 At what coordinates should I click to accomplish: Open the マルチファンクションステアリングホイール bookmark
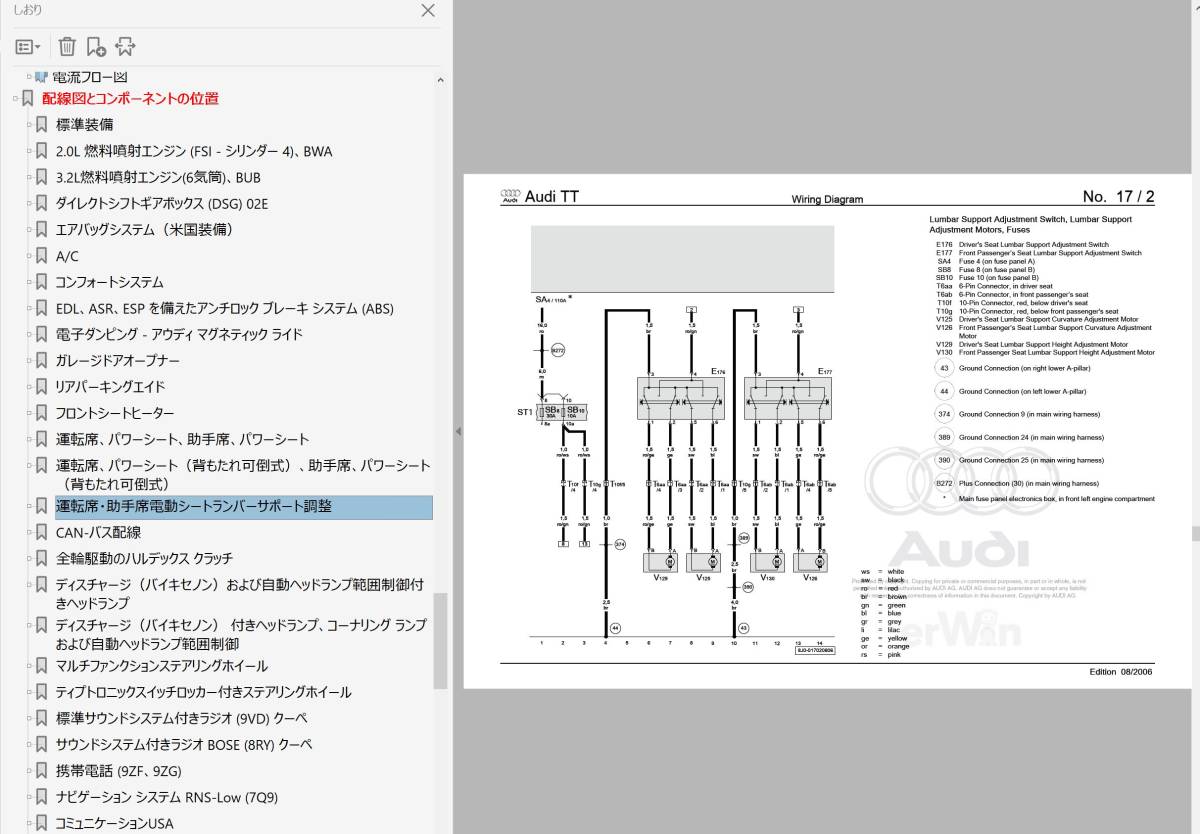click(x=162, y=665)
